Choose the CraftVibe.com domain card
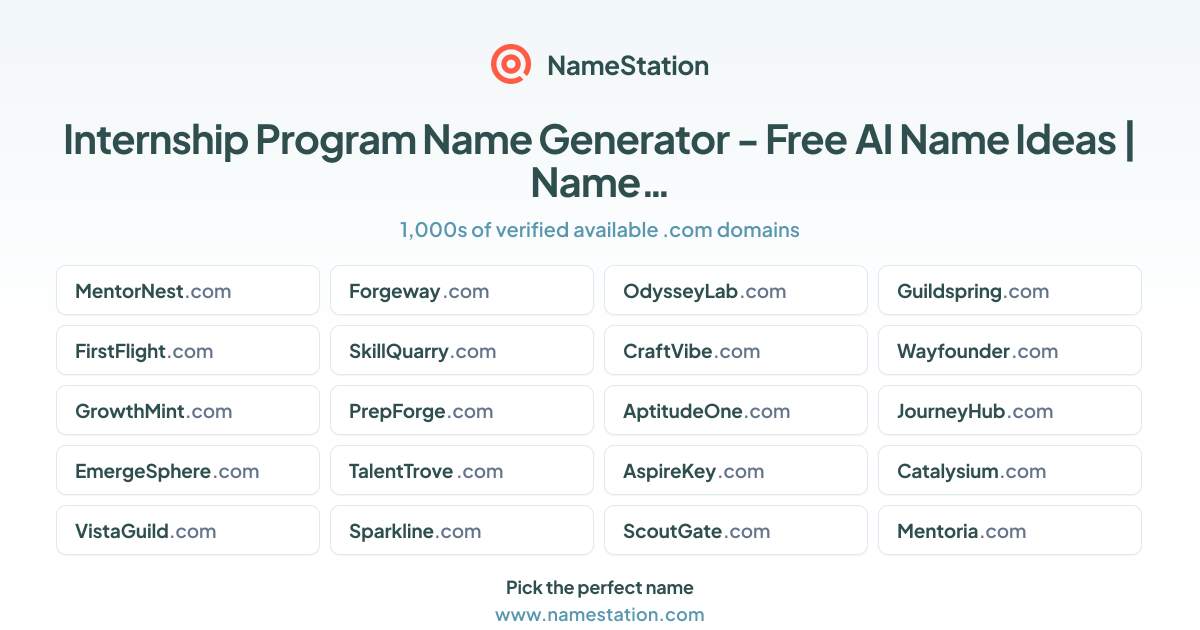This screenshot has height=630, width=1200. click(736, 351)
